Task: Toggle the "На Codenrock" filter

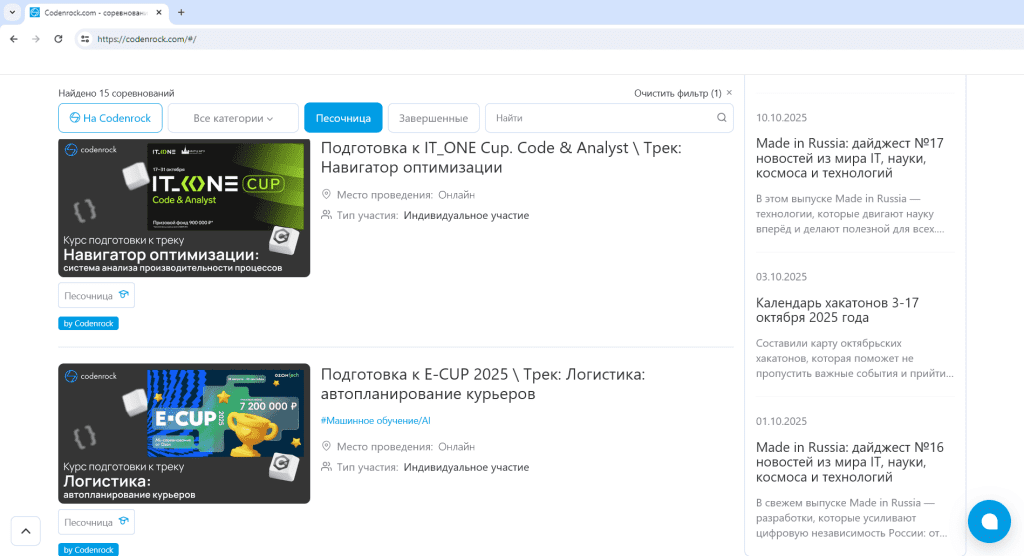Action: click(110, 118)
